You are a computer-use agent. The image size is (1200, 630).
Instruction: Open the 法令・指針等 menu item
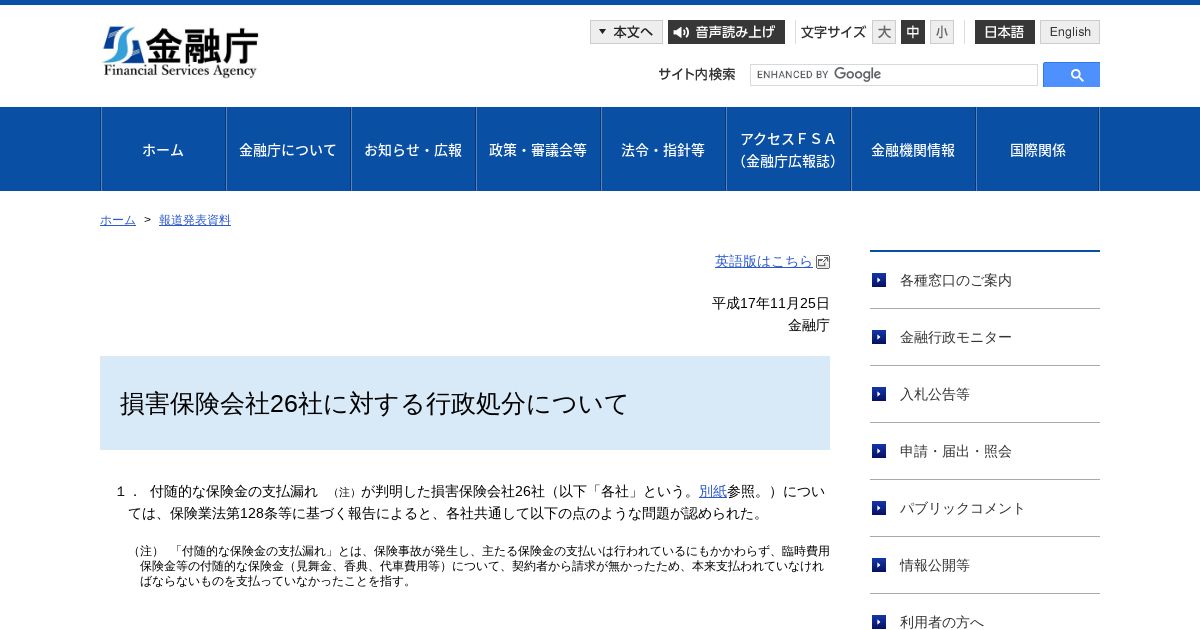[x=664, y=149]
